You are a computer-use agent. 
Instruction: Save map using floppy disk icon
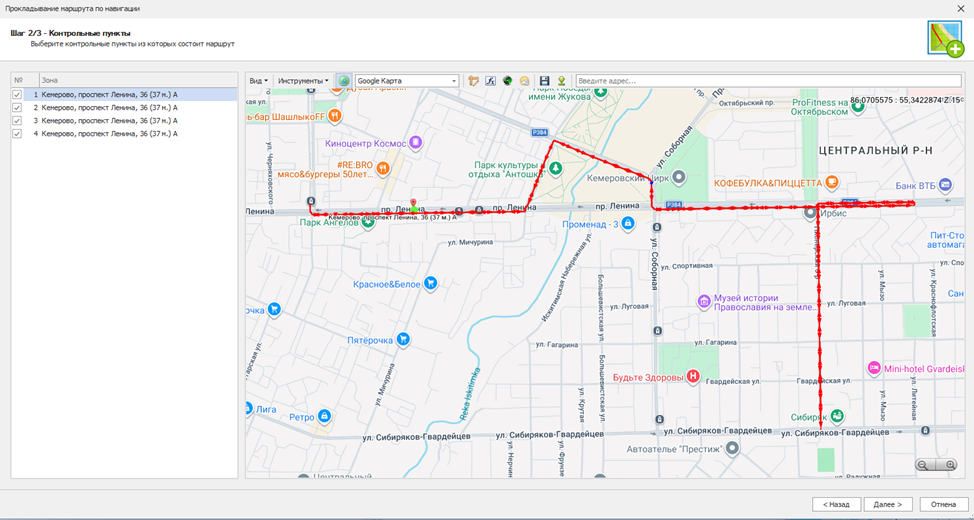click(545, 81)
